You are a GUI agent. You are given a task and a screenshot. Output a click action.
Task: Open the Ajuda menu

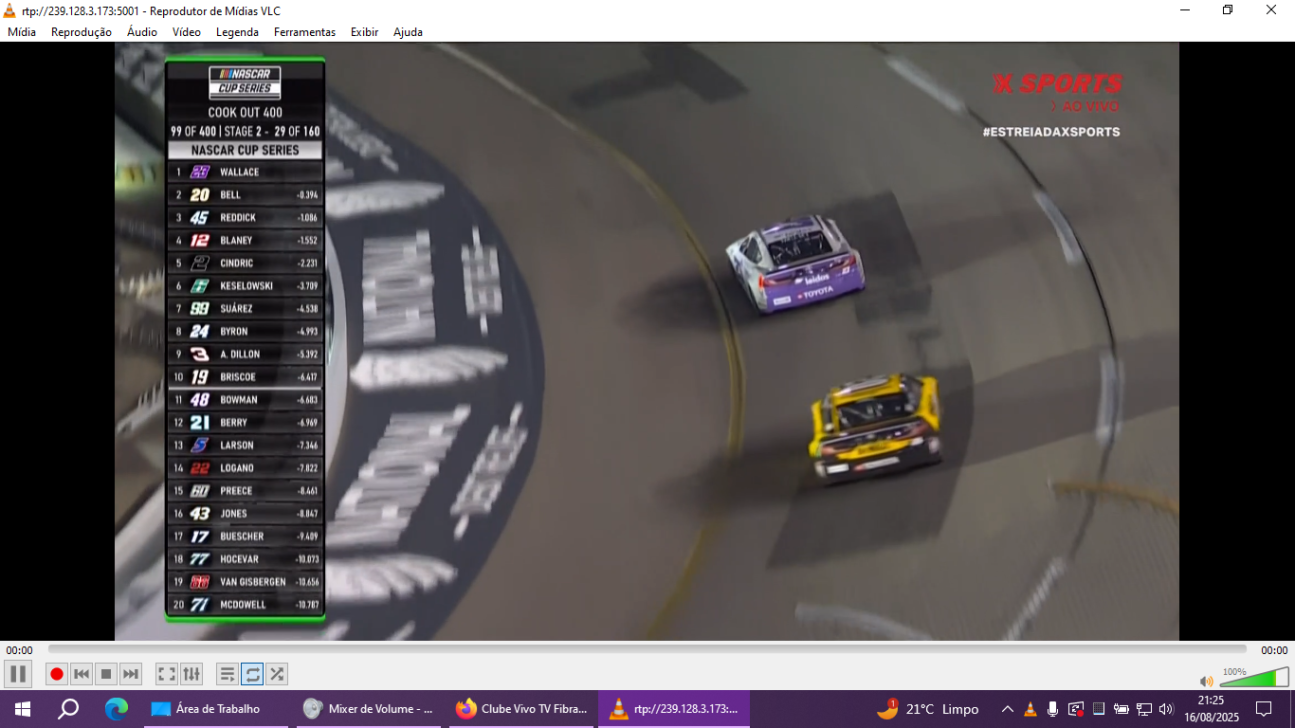[x=408, y=32]
